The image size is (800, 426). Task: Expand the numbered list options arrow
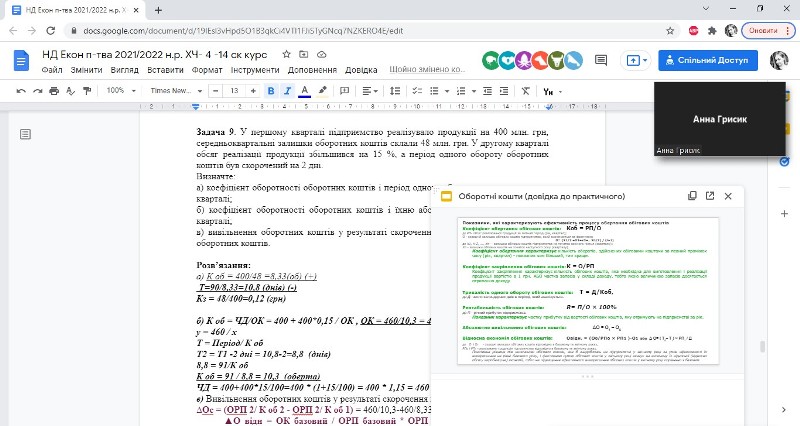[x=474, y=91]
